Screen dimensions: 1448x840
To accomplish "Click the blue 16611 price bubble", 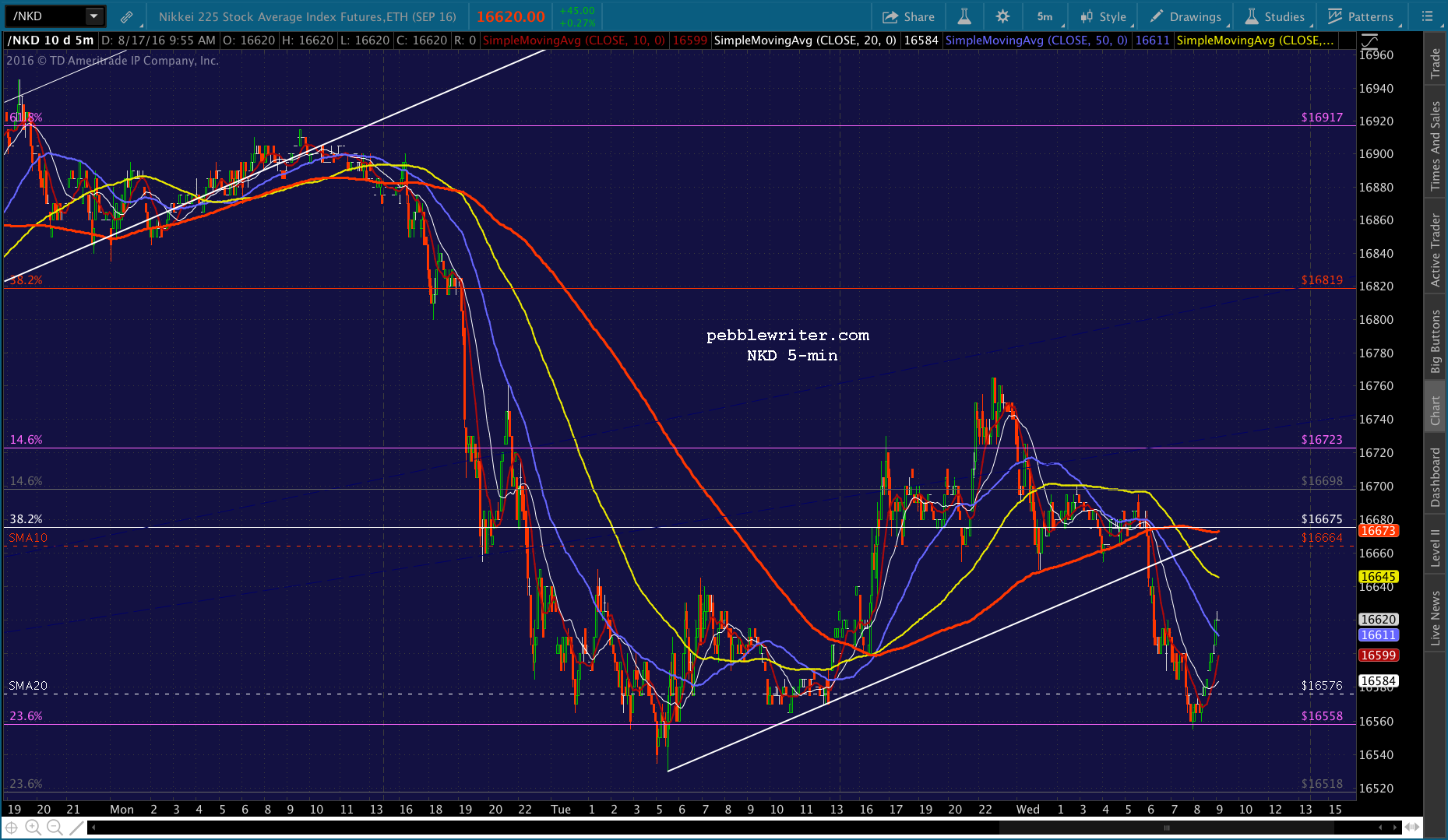I will coord(1378,635).
